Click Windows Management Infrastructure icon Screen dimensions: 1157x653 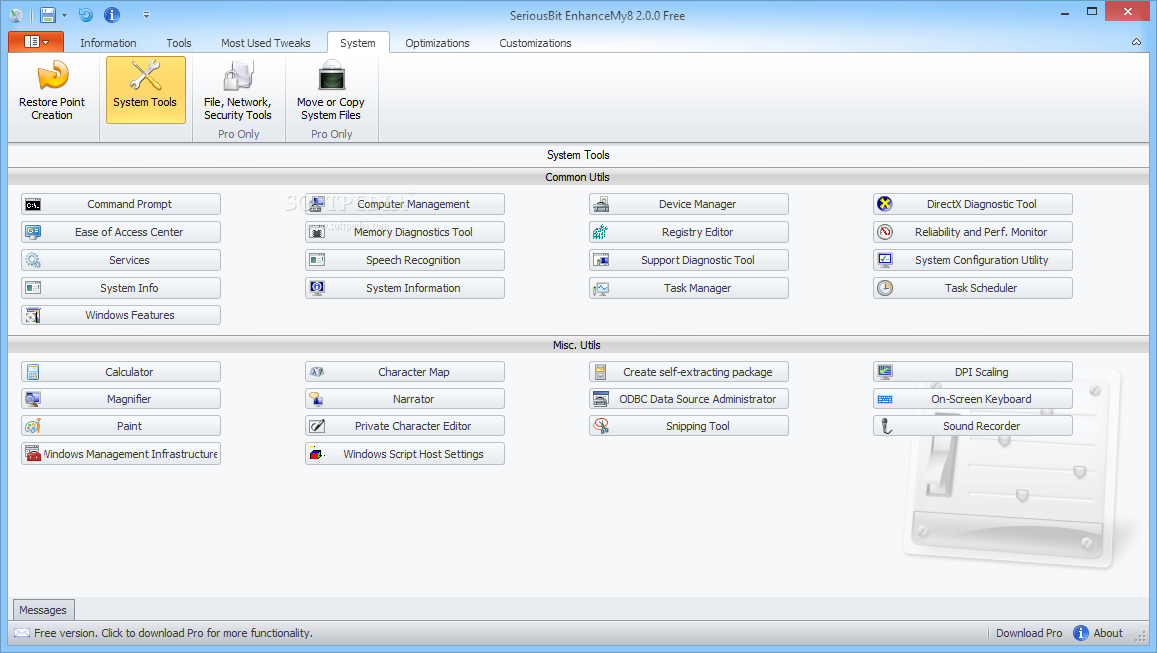(33, 454)
